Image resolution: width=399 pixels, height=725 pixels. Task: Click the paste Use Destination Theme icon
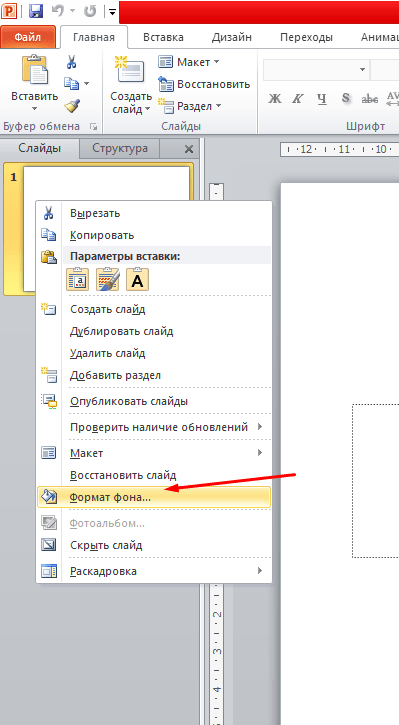tap(77, 279)
